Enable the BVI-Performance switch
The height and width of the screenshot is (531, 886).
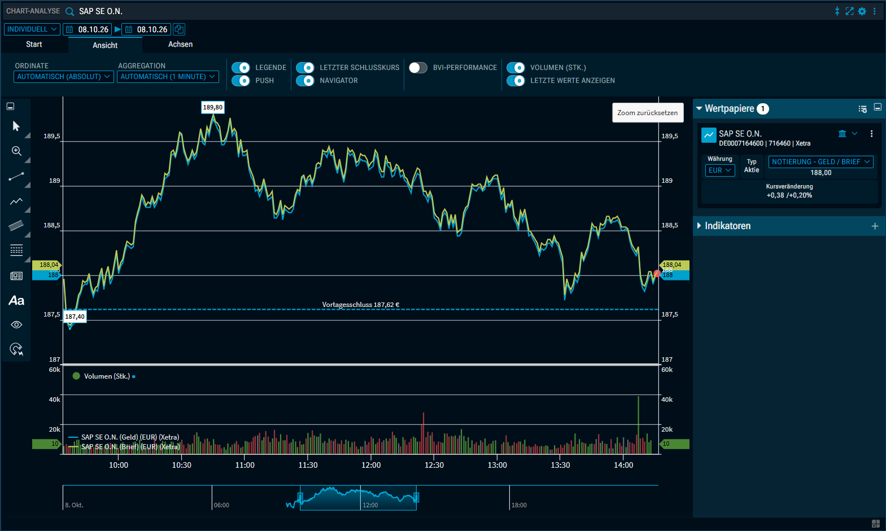[x=418, y=67]
